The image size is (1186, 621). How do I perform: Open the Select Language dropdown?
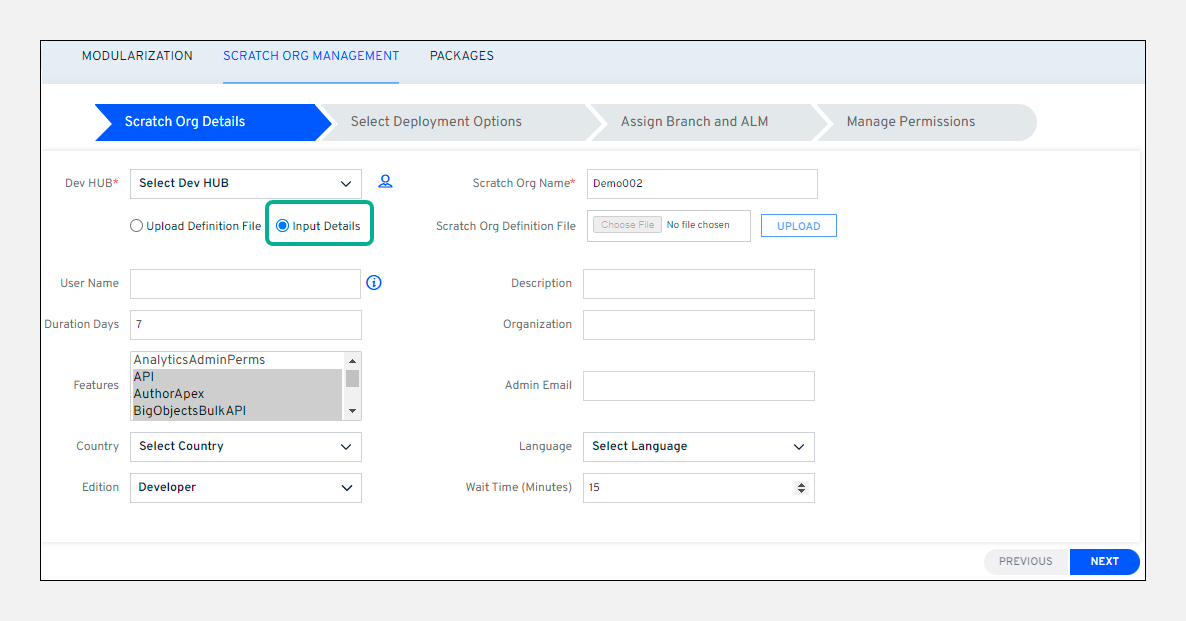(698, 446)
